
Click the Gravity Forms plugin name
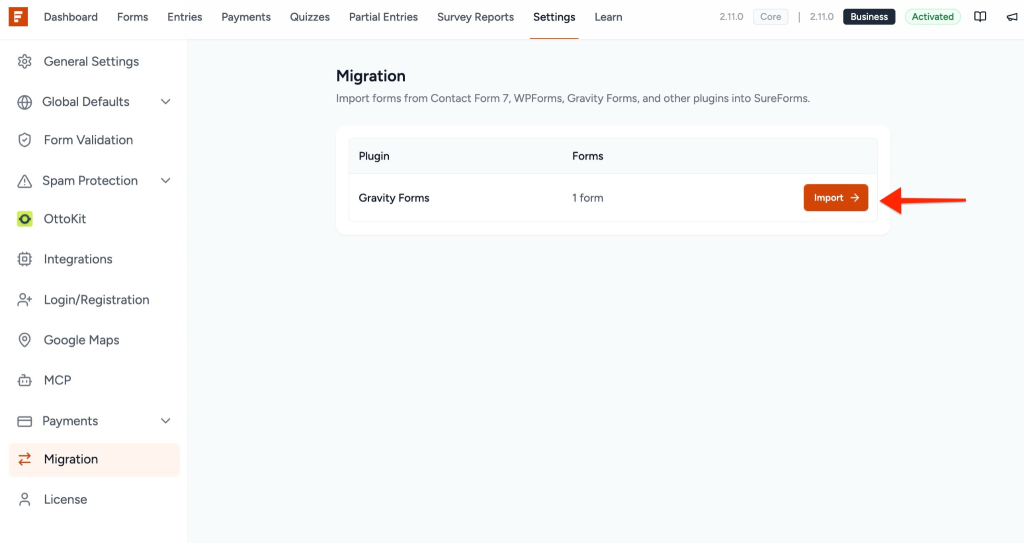[x=394, y=198]
